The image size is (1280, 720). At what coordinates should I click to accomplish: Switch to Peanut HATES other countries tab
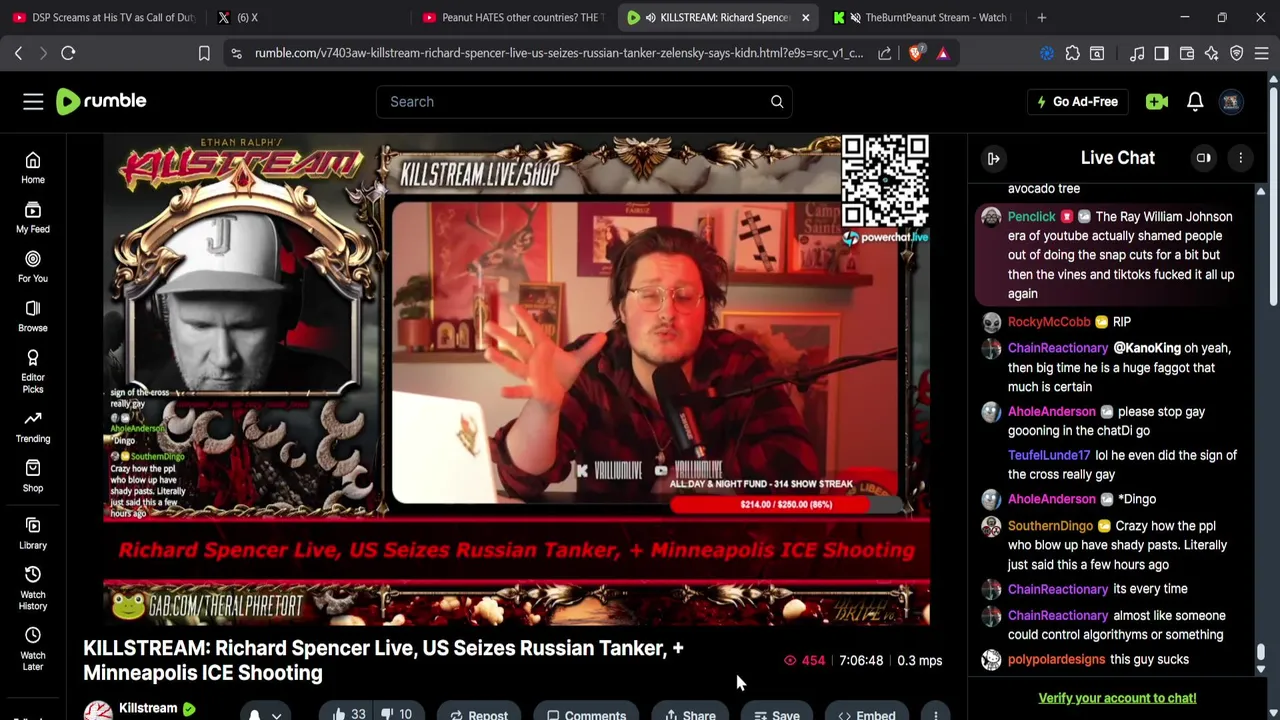pos(512,17)
